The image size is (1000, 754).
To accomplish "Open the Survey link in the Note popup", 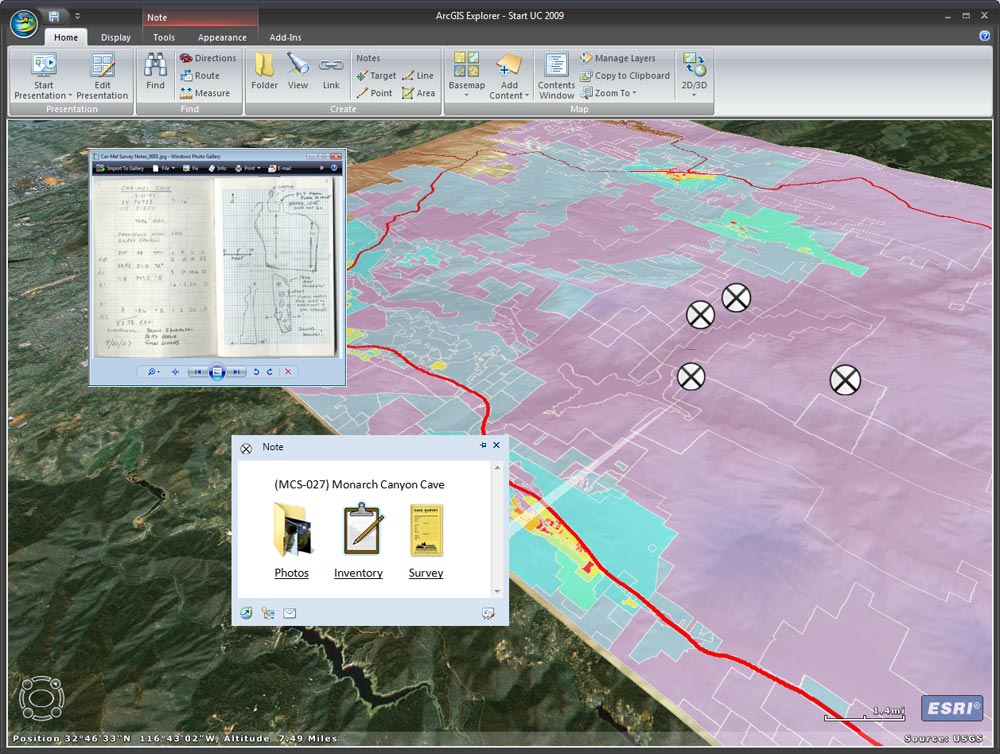I will (x=426, y=573).
